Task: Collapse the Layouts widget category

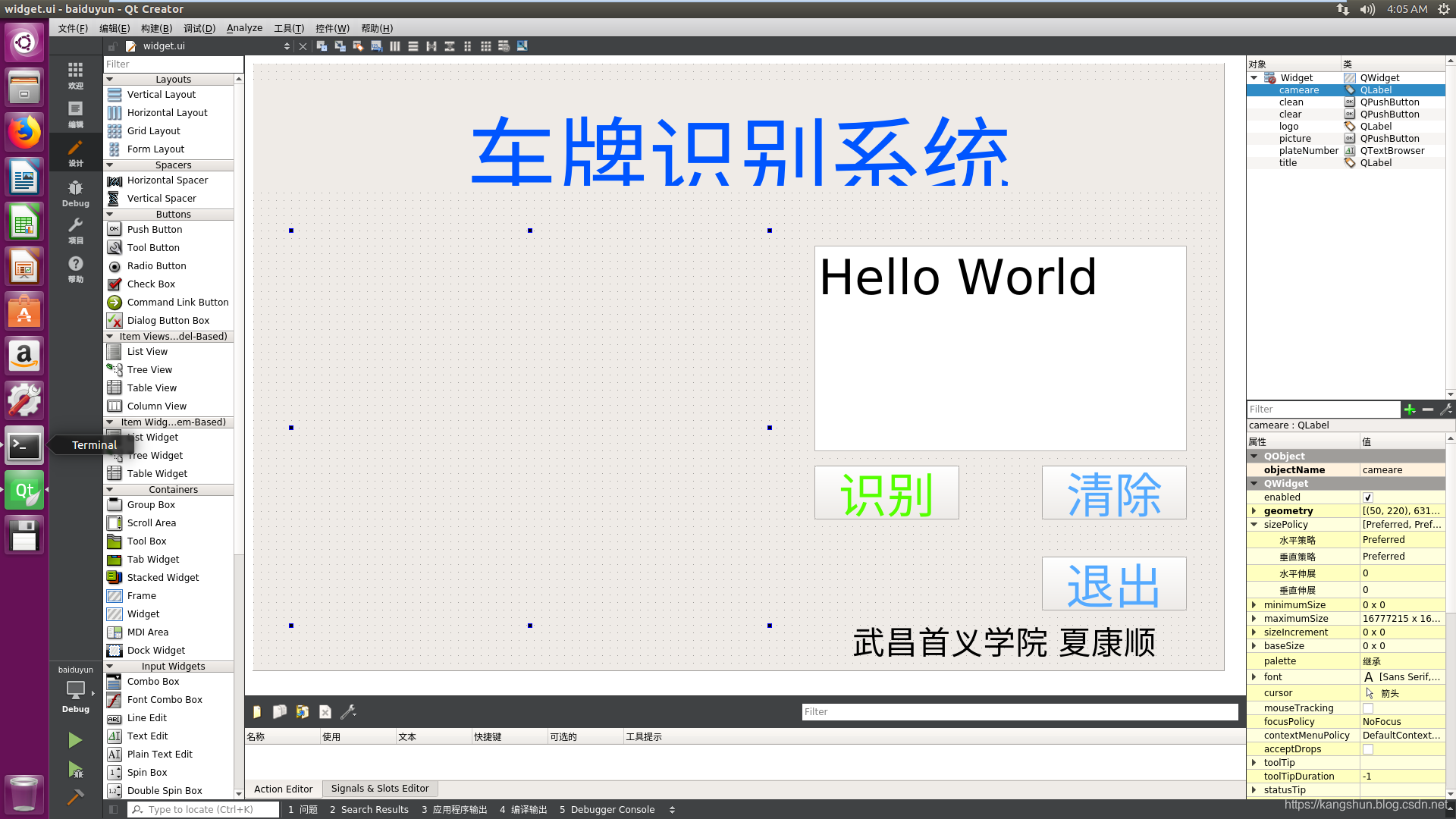Action: pyautogui.click(x=110, y=80)
